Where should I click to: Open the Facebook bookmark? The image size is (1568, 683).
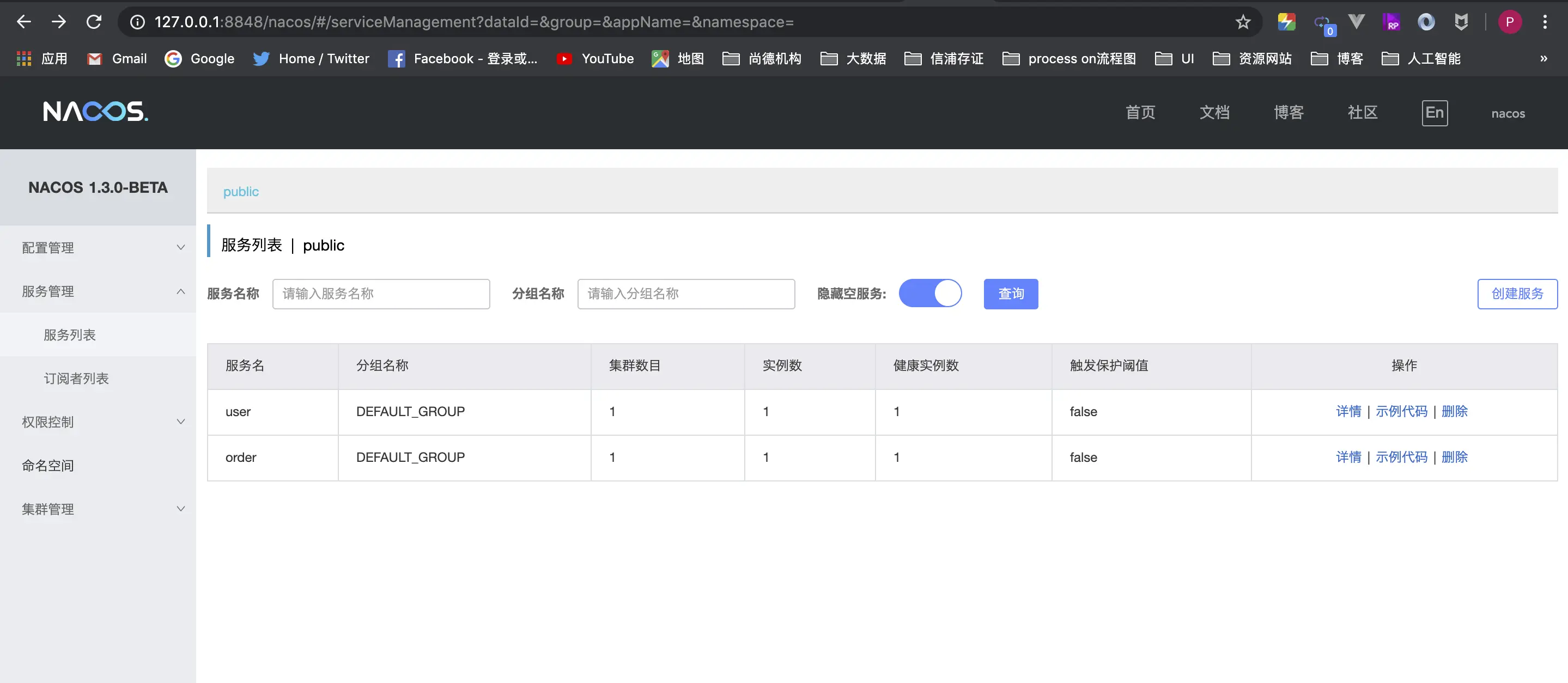[463, 58]
